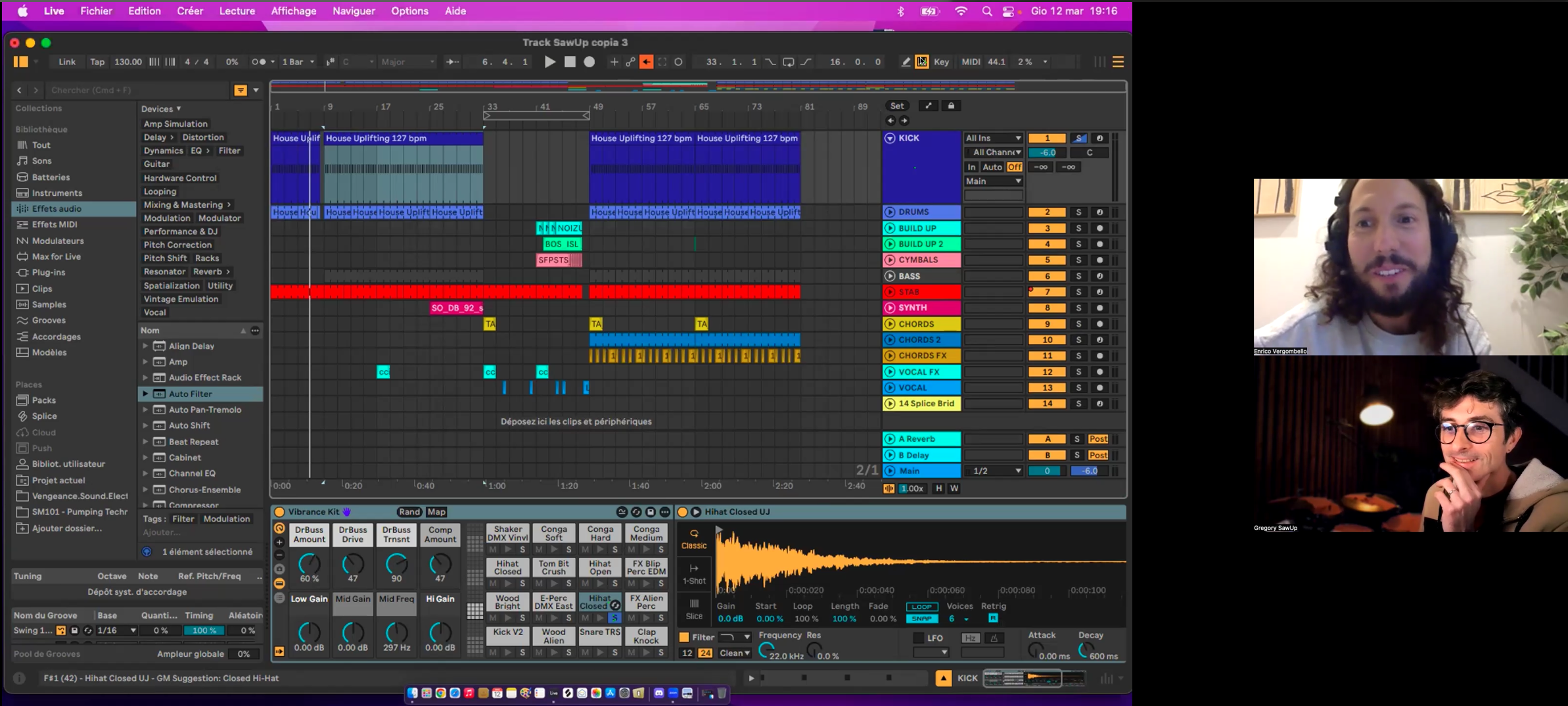
Task: Open the Créer menu
Action: 190,11
